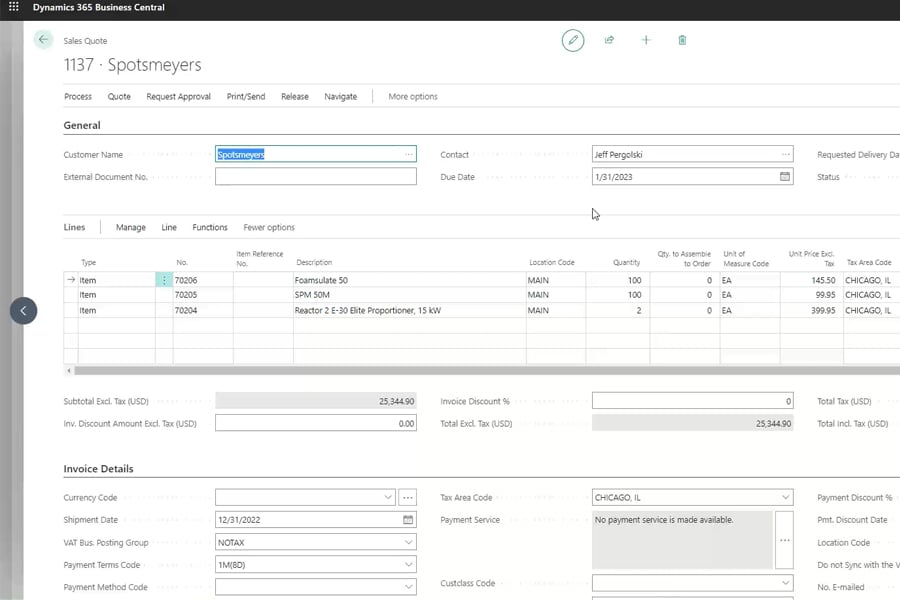Click Payment Service ellipsis button

pos(785,540)
